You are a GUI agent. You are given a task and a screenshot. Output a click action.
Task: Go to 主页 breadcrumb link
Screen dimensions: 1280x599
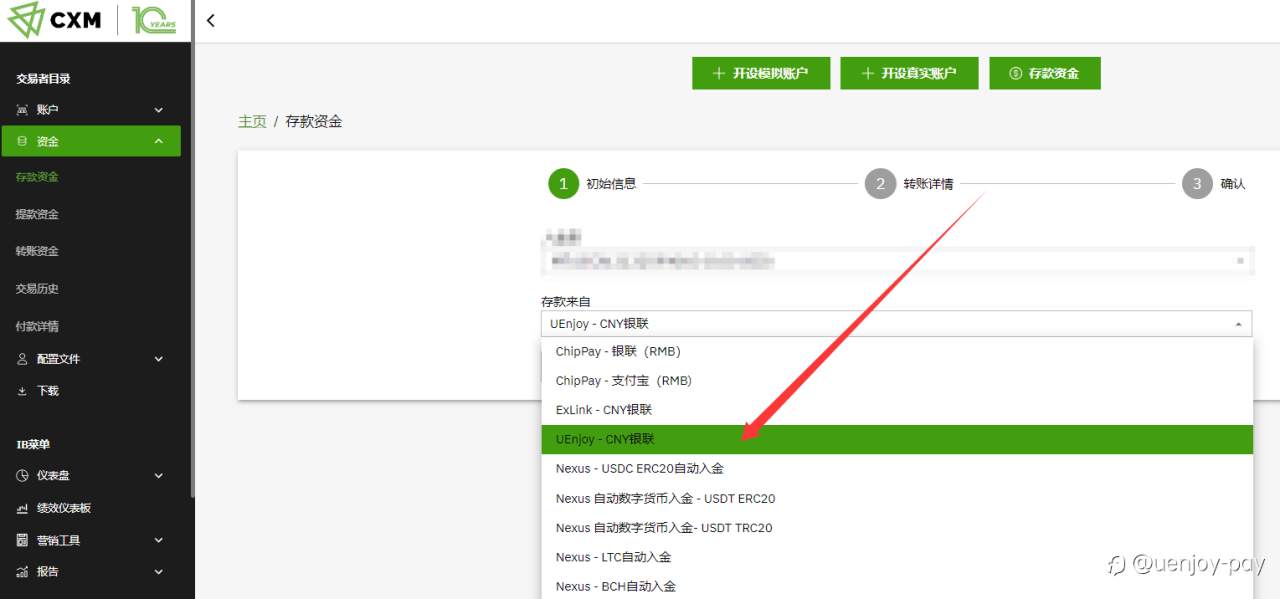252,121
